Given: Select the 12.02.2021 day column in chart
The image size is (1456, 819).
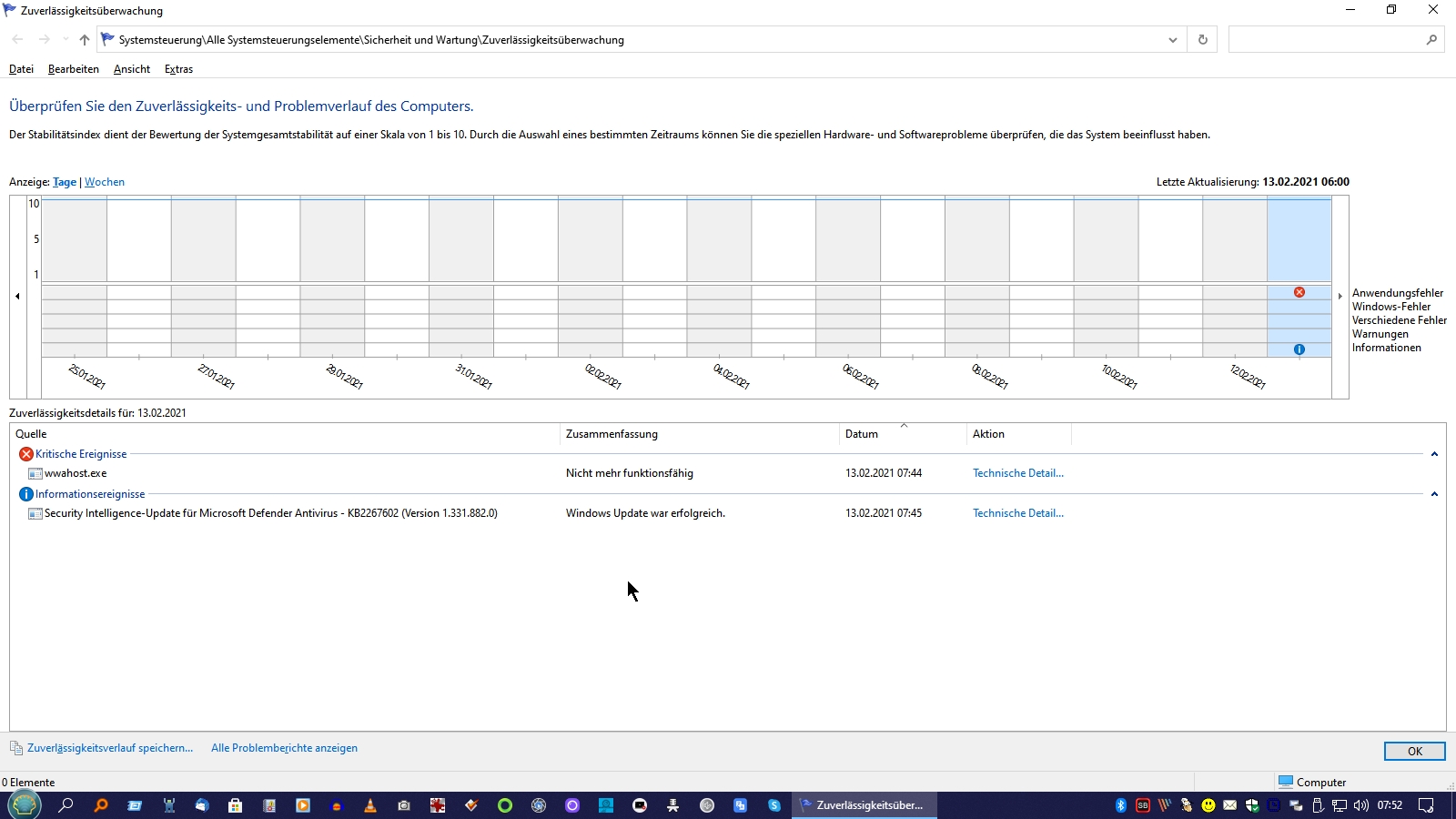Looking at the screenshot, I should [1235, 277].
